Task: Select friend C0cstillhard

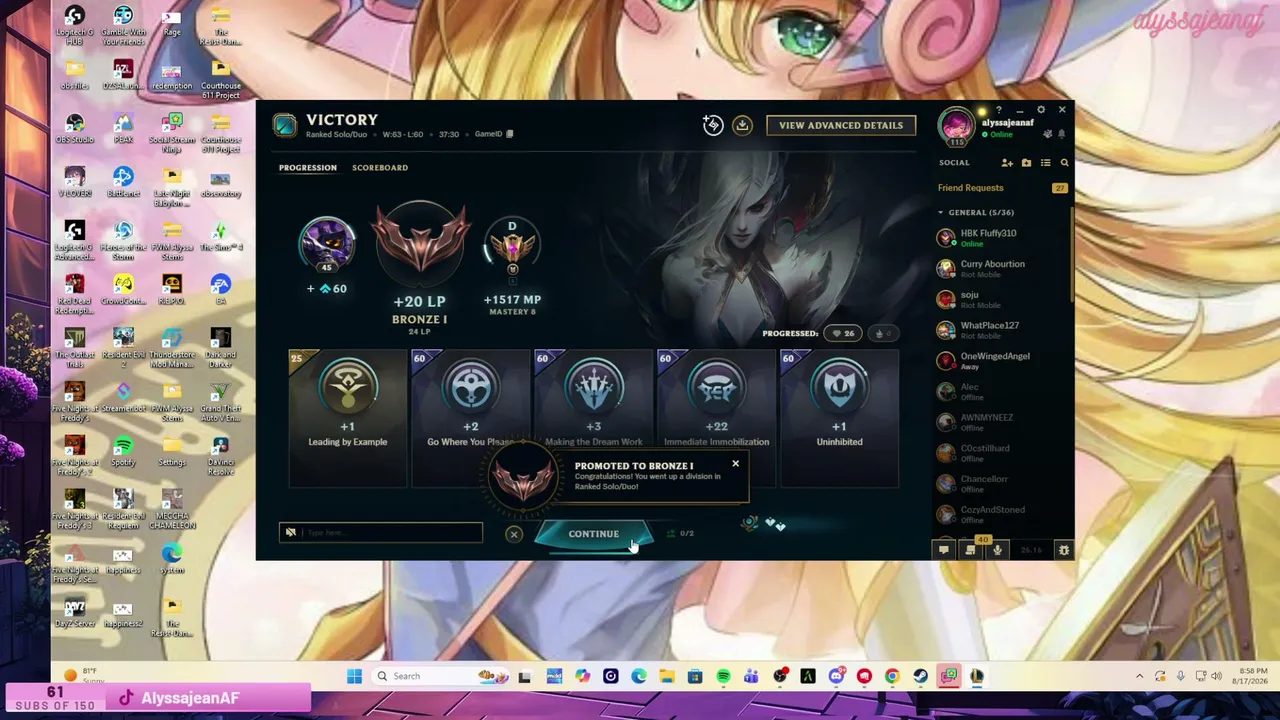Action: click(x=1002, y=453)
